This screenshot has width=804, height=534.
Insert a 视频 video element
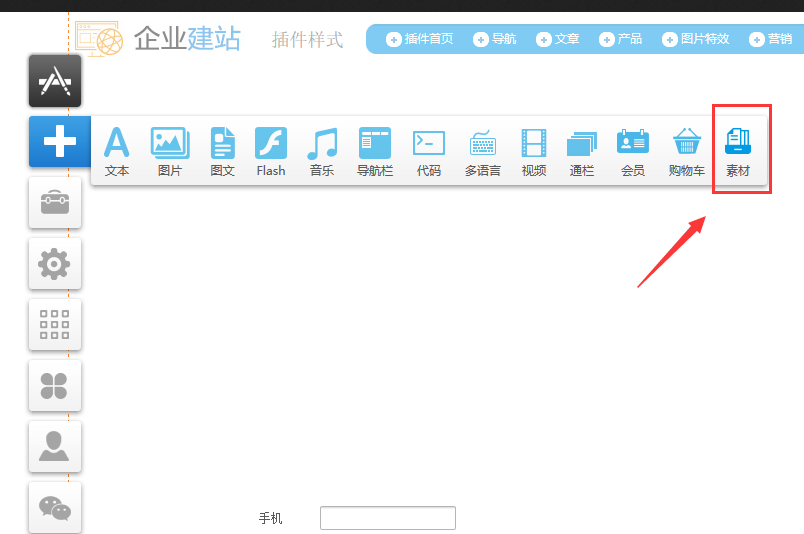coord(534,151)
